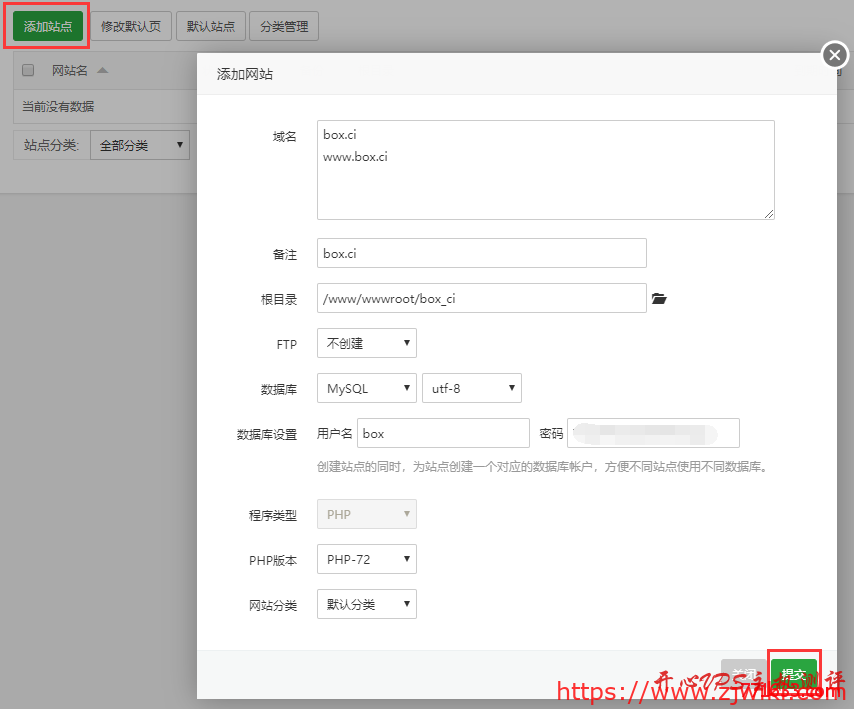Click the 关闭 cancel button
Viewport: 854px width, 709px height.
[x=744, y=674]
